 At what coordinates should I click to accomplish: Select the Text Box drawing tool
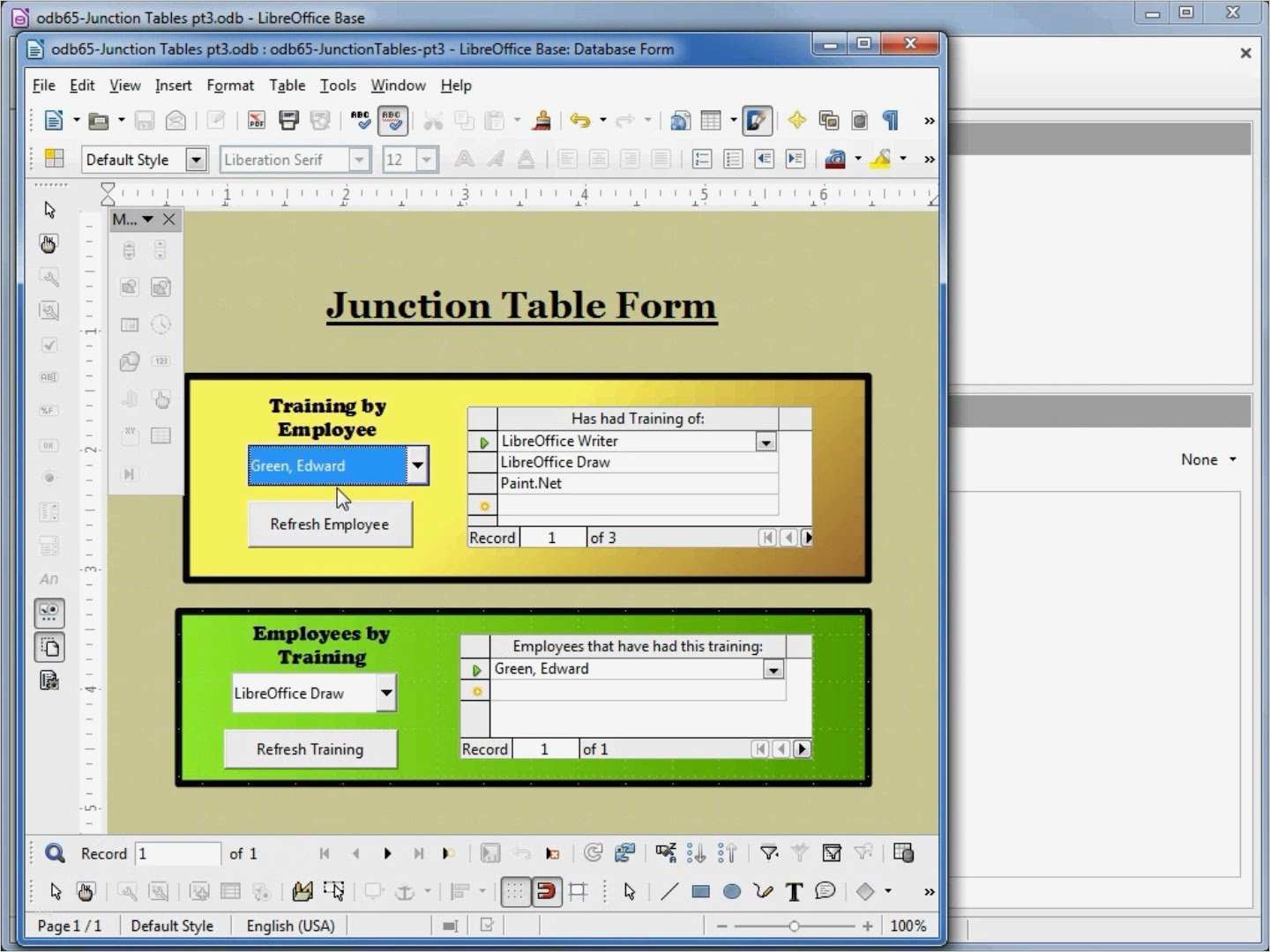point(793,891)
